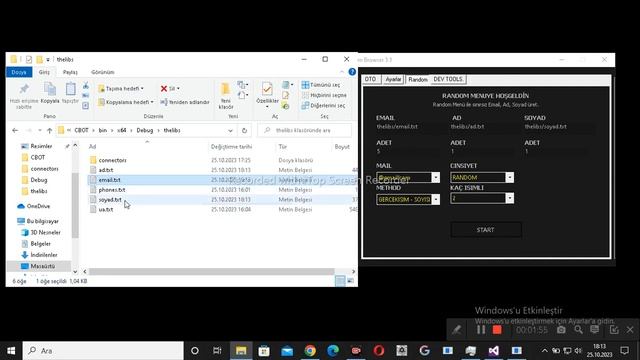Click the up arrow navigation icon

click(x=49, y=131)
